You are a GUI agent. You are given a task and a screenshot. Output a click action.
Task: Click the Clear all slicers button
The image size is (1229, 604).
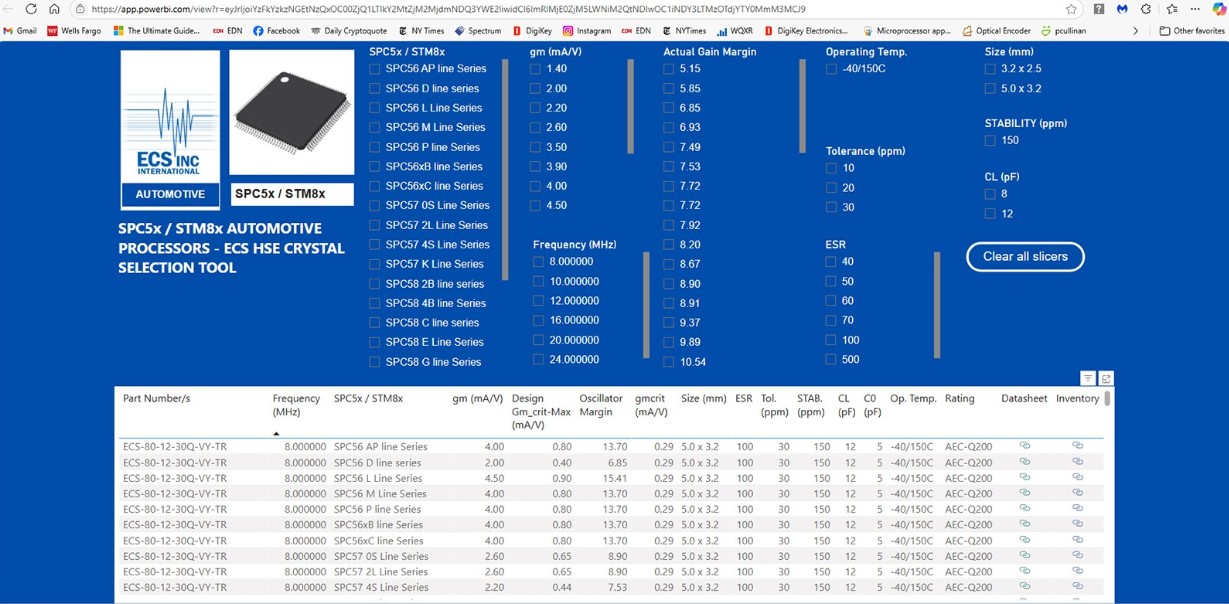pos(1025,257)
